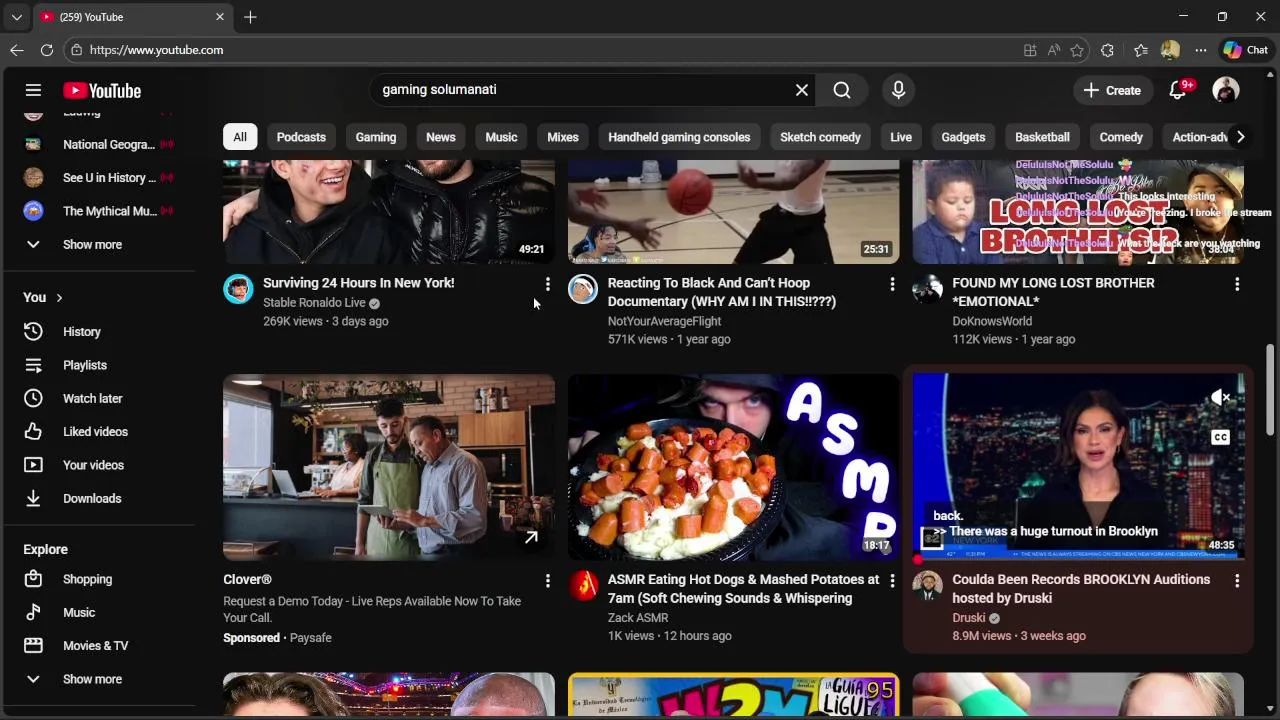Click the page vertical scrollbar
The height and width of the screenshot is (720, 1280).
coord(1271,390)
